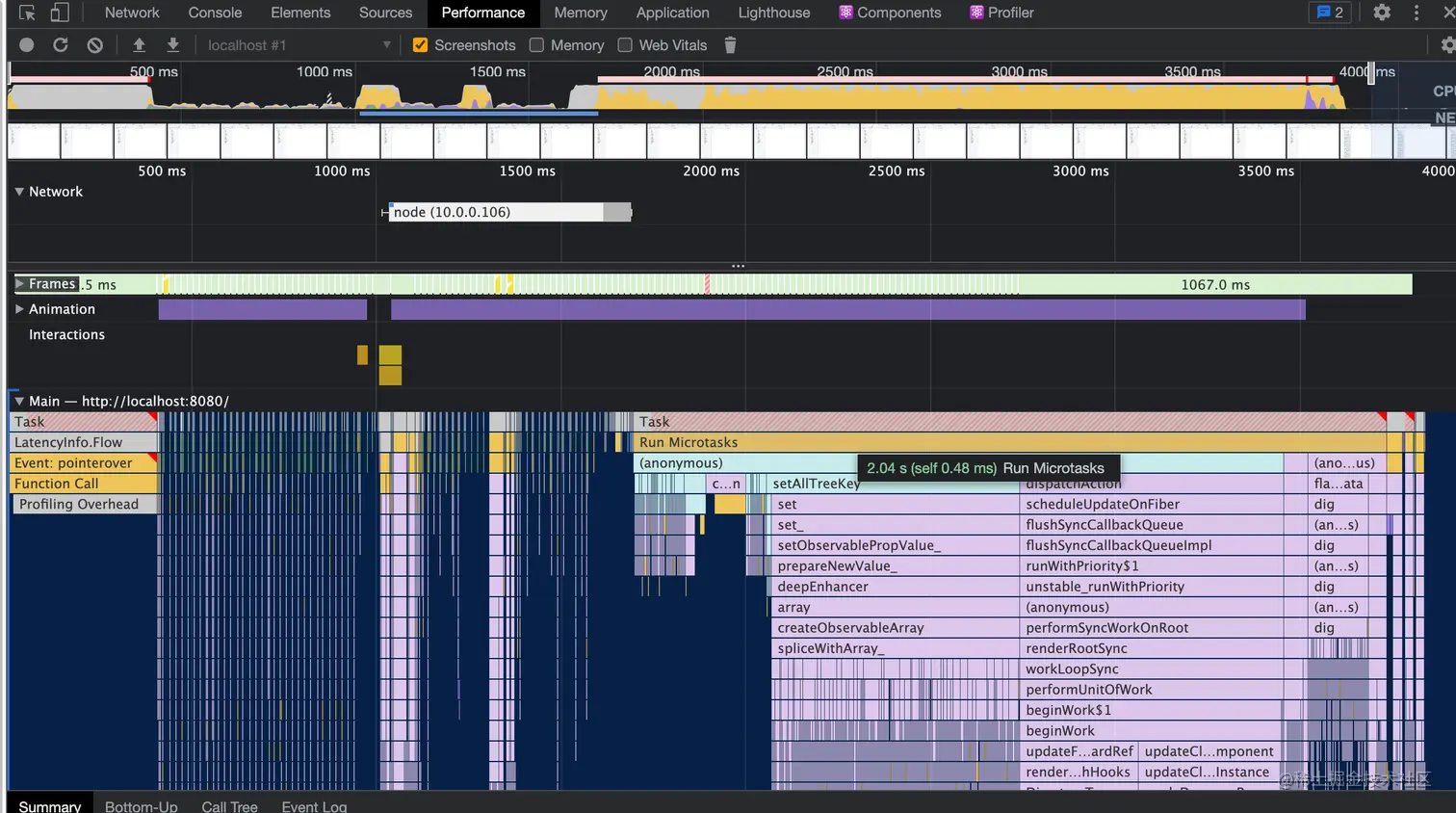Image resolution: width=1456 pixels, height=813 pixels.
Task: Select the 1067.0 ms frame
Action: pos(1215,284)
